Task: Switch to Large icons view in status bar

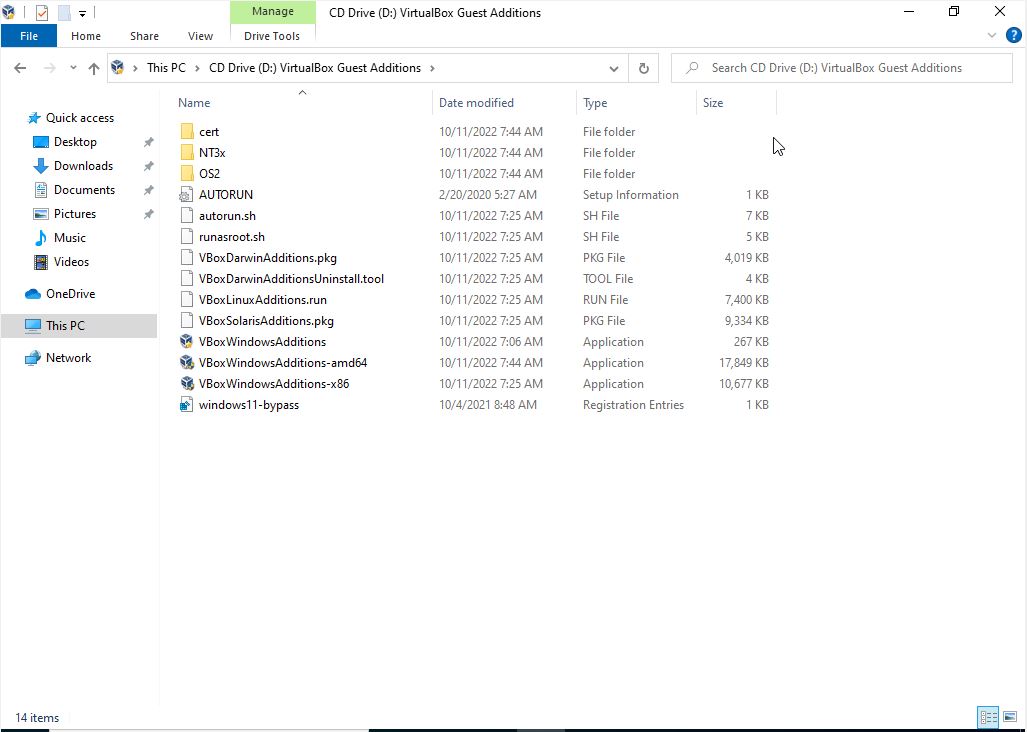Action: [x=1010, y=717]
